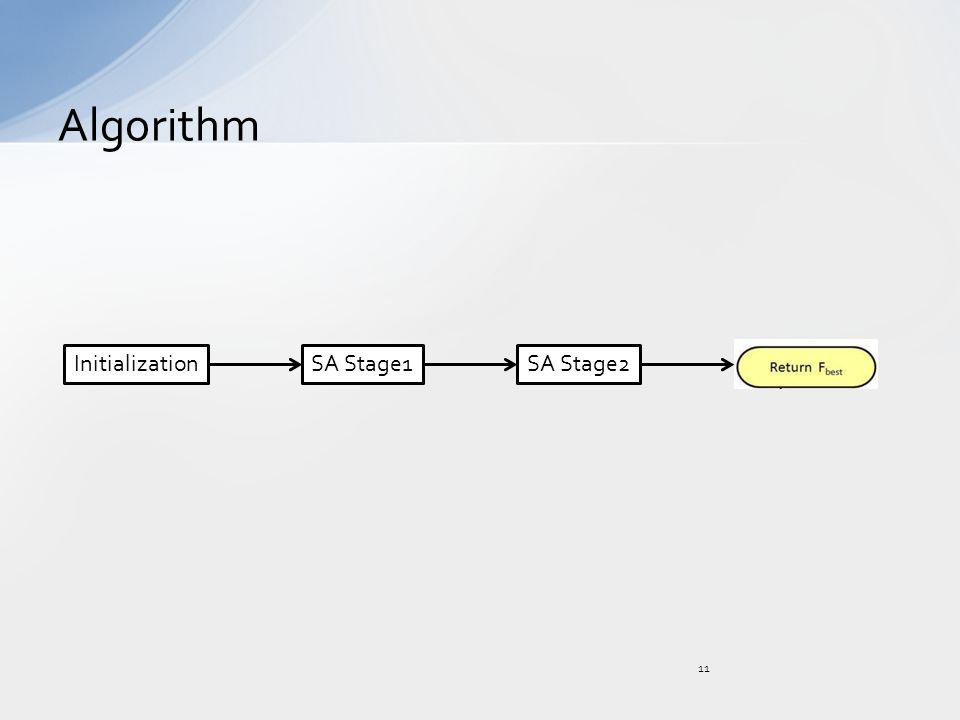Select the SA Stage1 box
The height and width of the screenshot is (720, 960).
363,364
